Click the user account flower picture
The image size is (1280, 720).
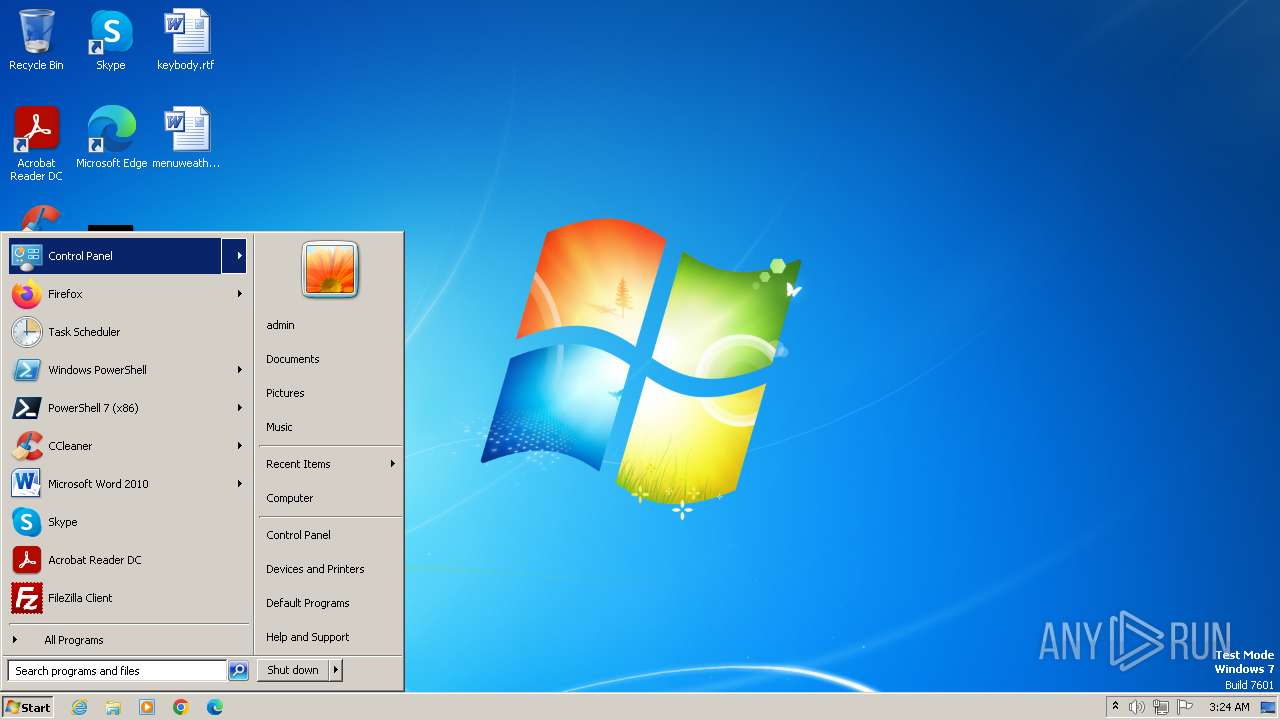(330, 269)
